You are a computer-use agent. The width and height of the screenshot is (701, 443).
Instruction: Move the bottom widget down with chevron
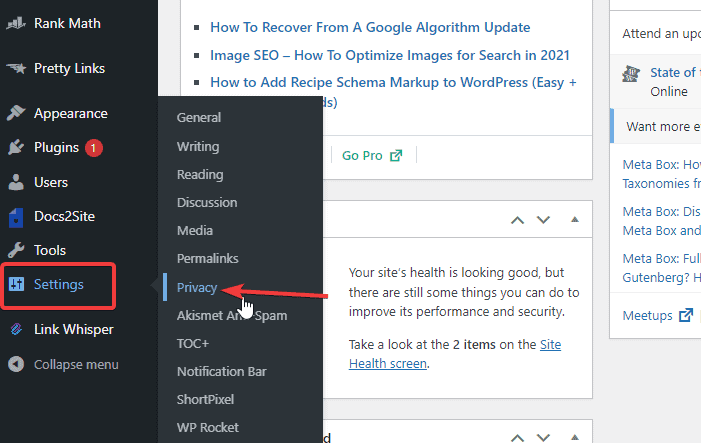(x=543, y=438)
